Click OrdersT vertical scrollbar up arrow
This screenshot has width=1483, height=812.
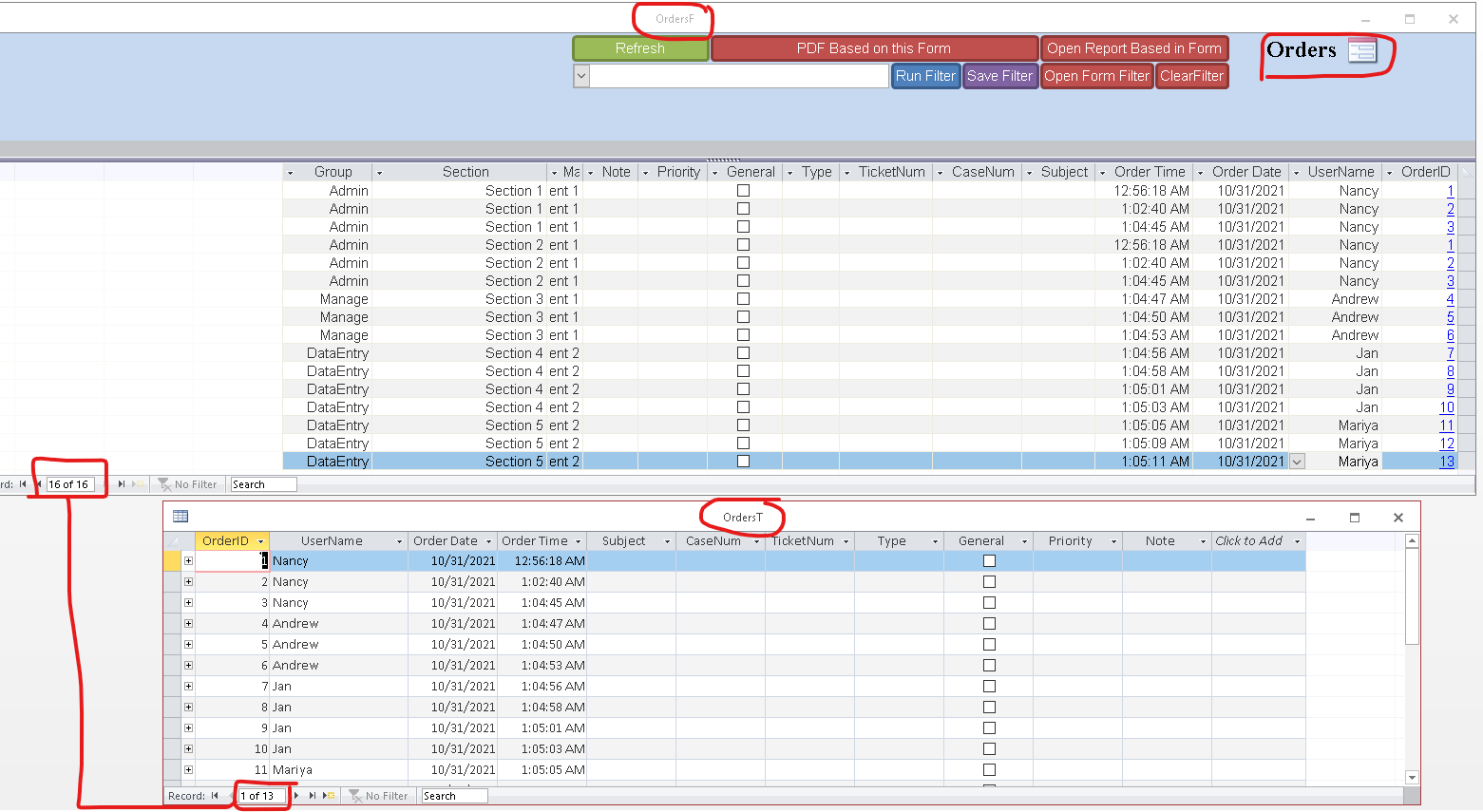click(1412, 540)
